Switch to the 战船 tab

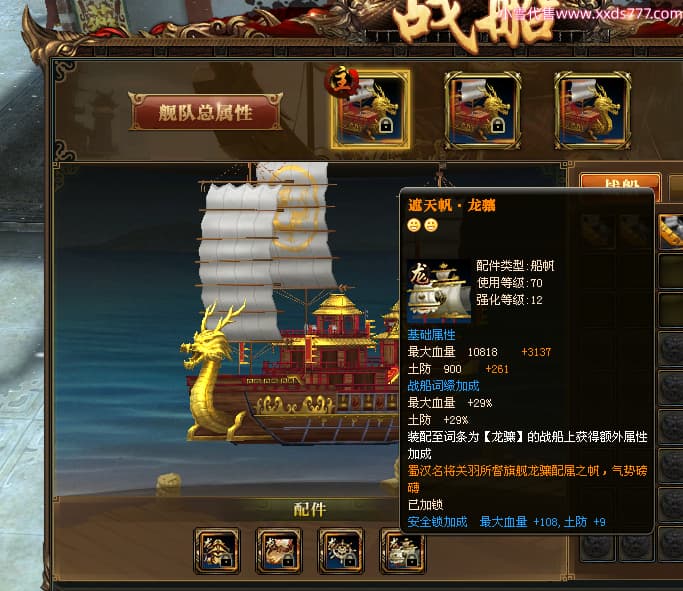621,182
